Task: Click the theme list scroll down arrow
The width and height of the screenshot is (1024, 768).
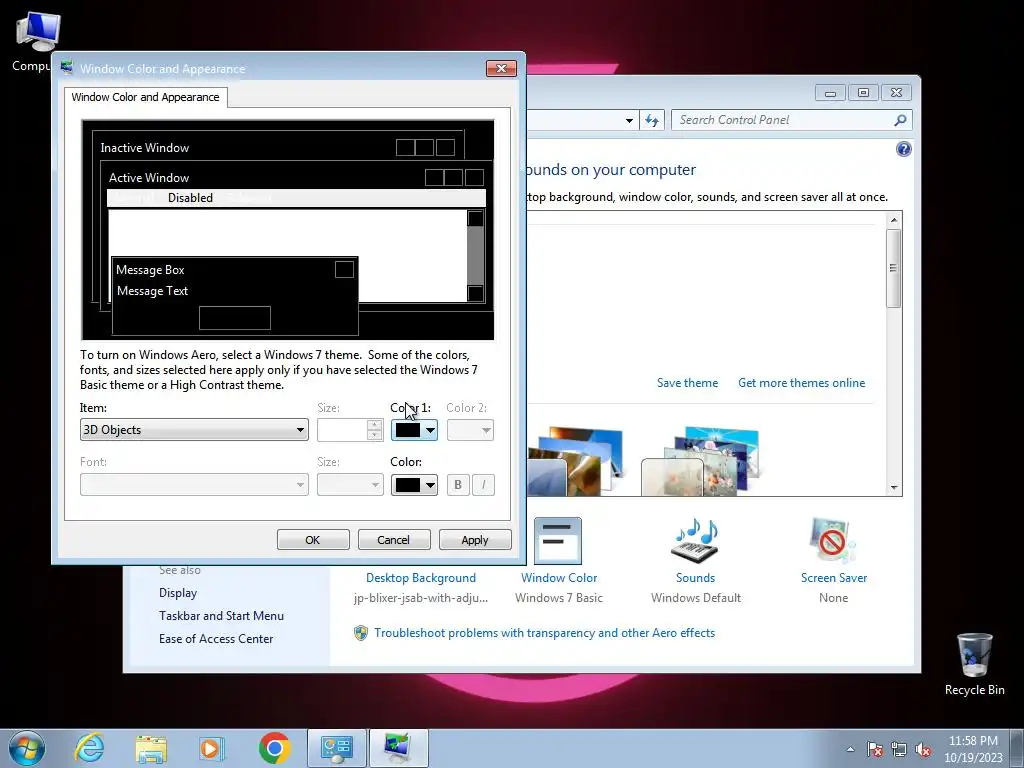Action: click(x=894, y=488)
